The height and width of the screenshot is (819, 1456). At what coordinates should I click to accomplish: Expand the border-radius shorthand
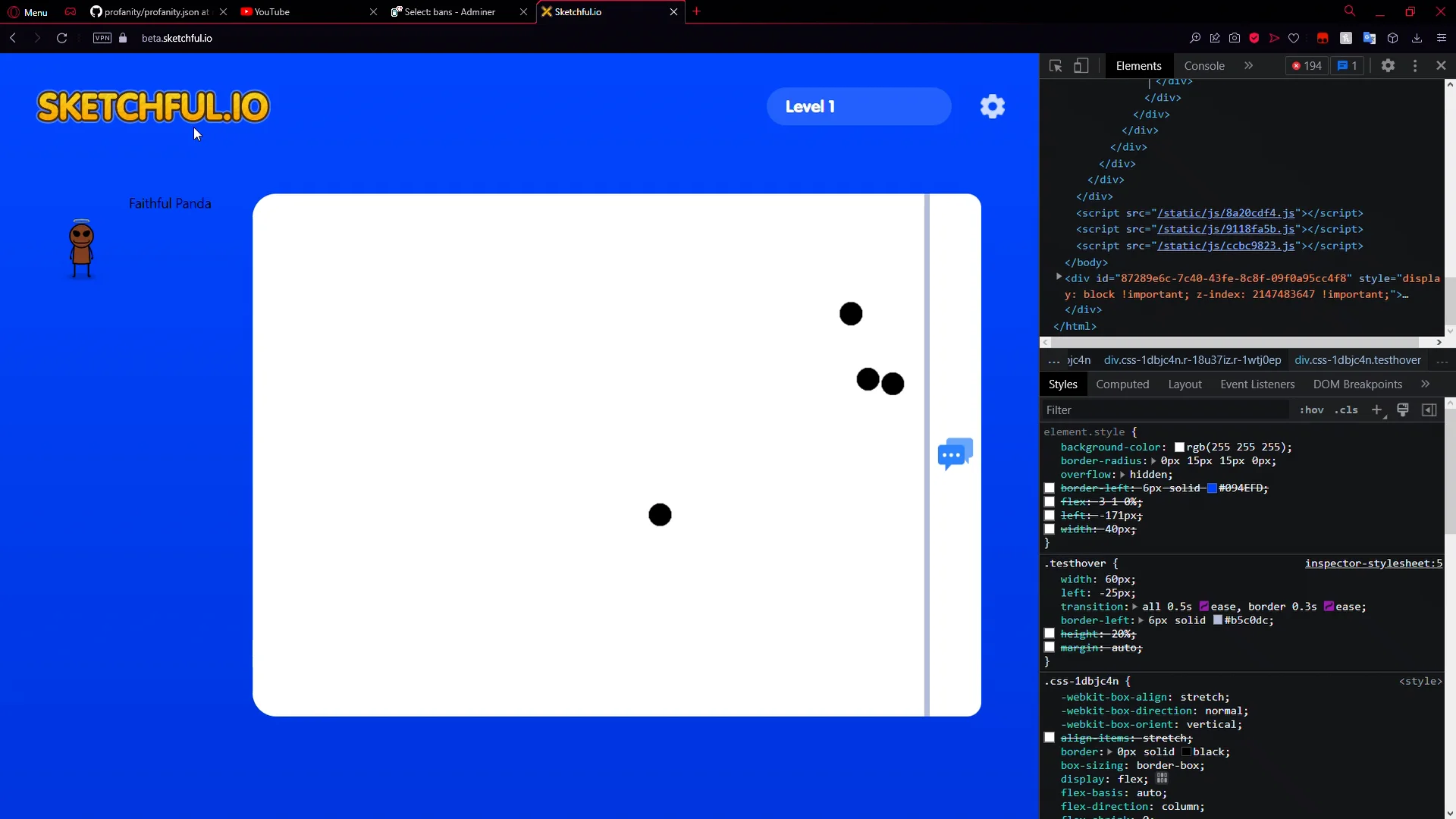(1153, 461)
